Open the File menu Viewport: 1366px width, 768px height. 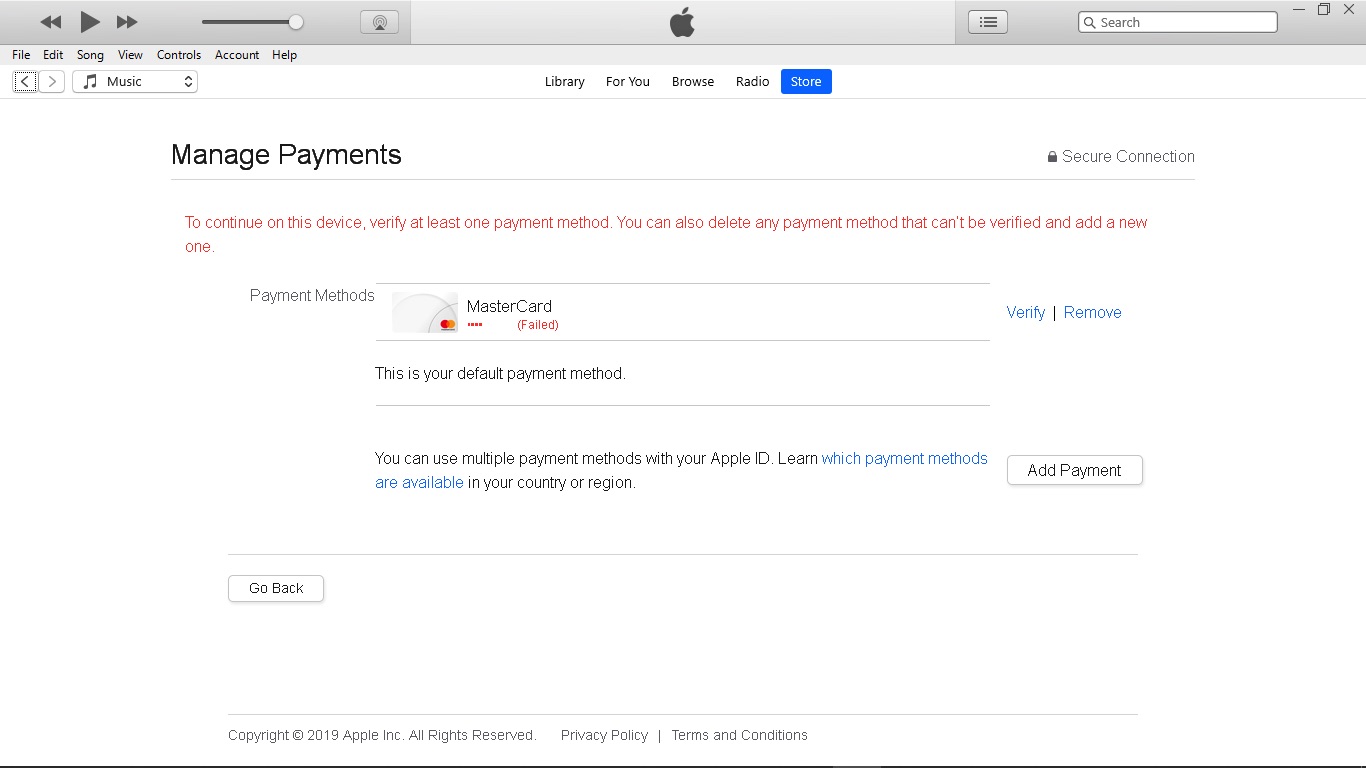21,55
